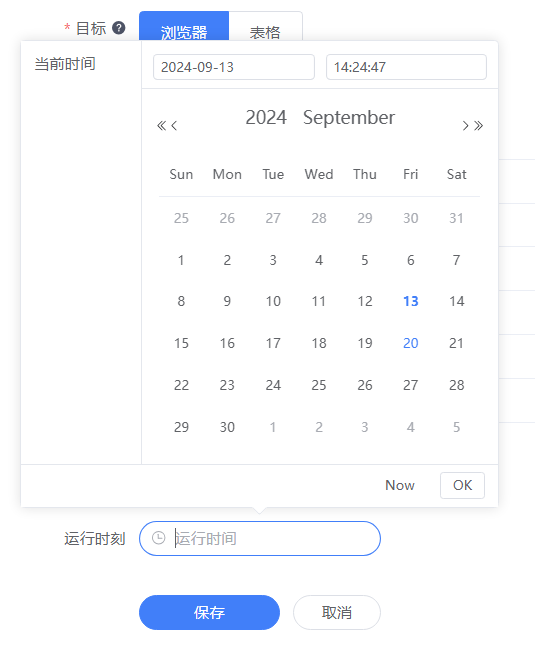Open the year selector 2024

[266, 117]
